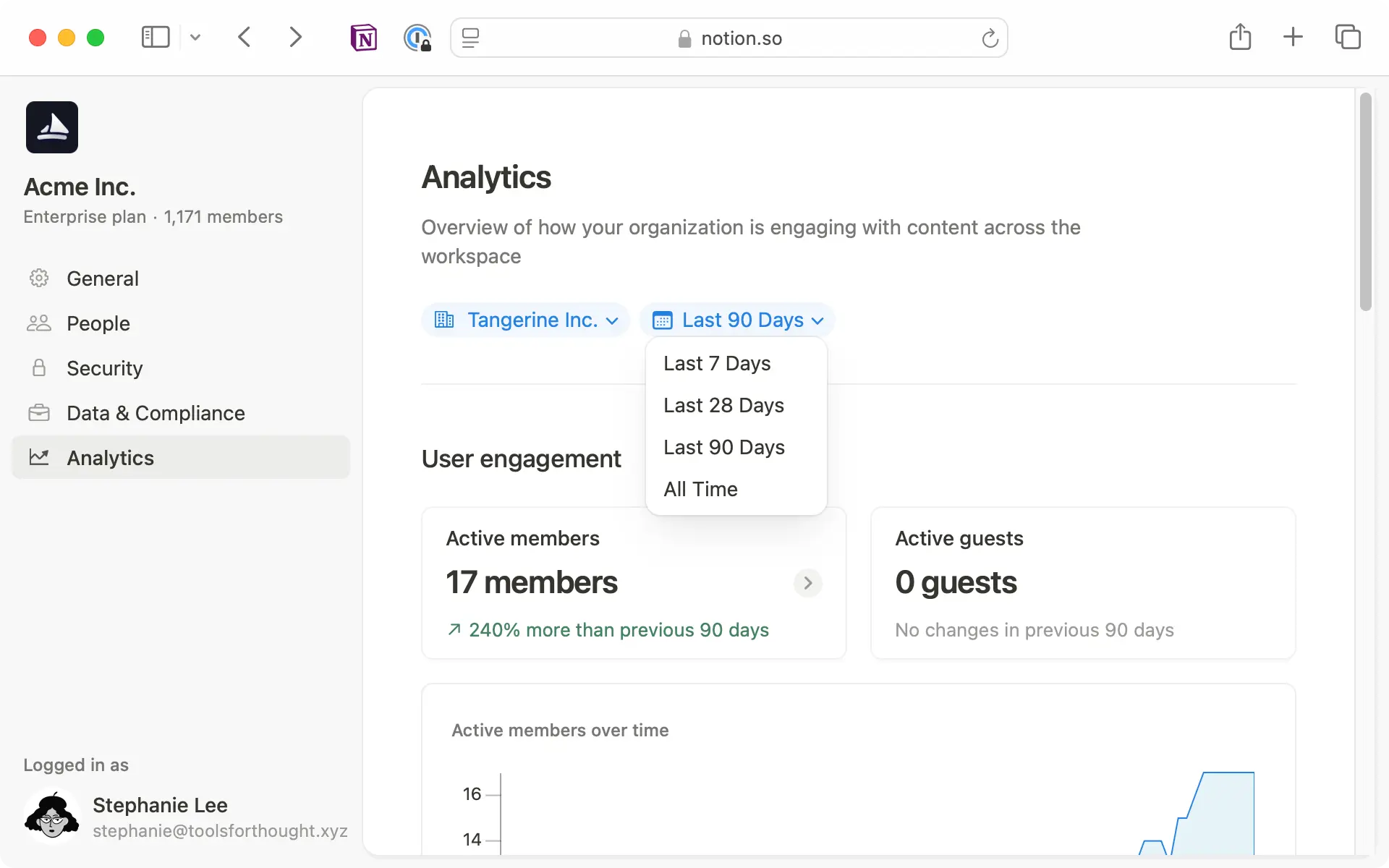Select the People sidebar icon

40,323
